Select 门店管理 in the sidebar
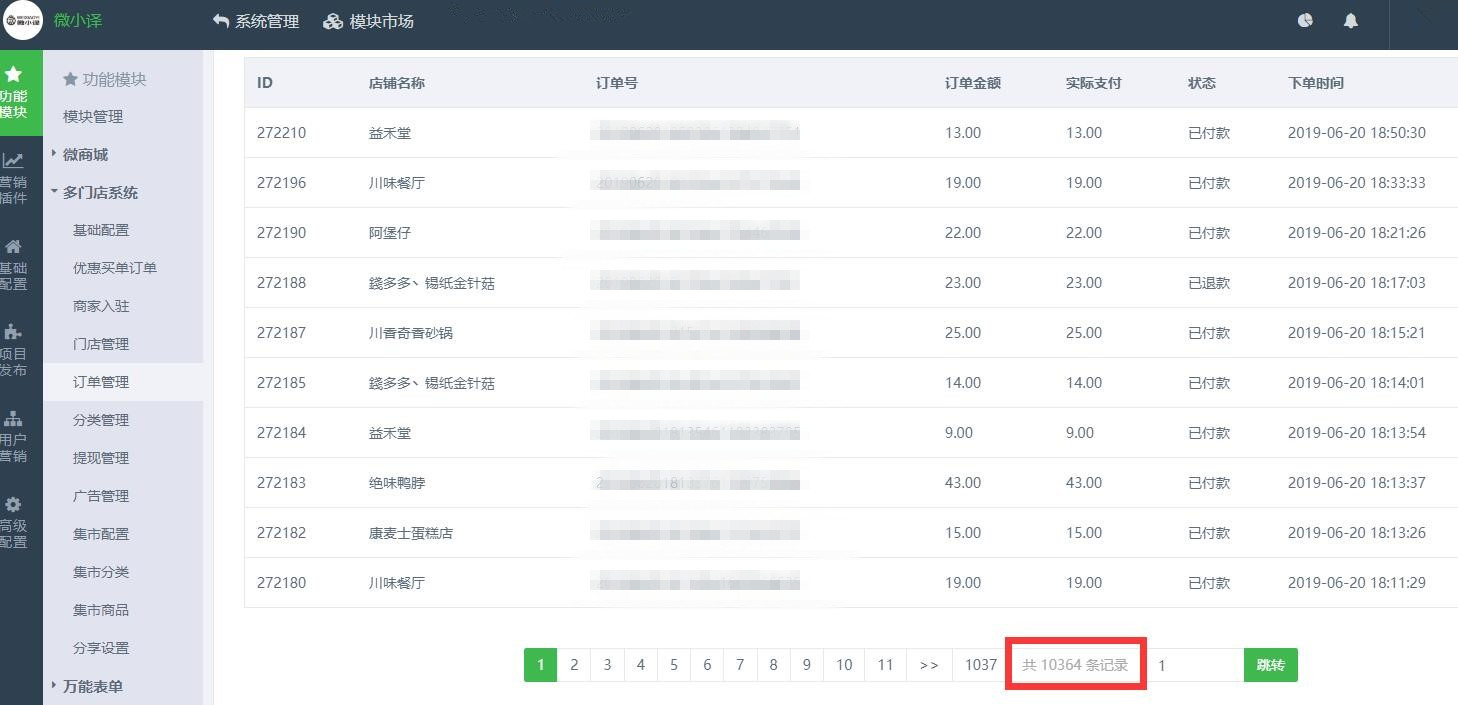This screenshot has height=705, width=1458. tap(101, 344)
